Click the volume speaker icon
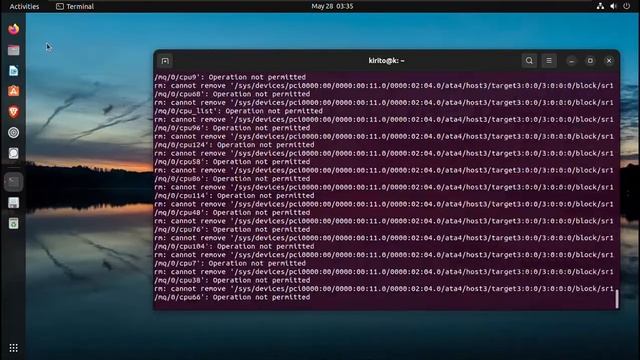The height and width of the screenshot is (360, 640). tap(613, 6)
